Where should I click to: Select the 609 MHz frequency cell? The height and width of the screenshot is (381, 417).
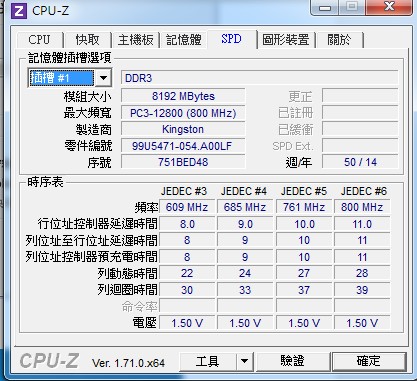coord(187,207)
